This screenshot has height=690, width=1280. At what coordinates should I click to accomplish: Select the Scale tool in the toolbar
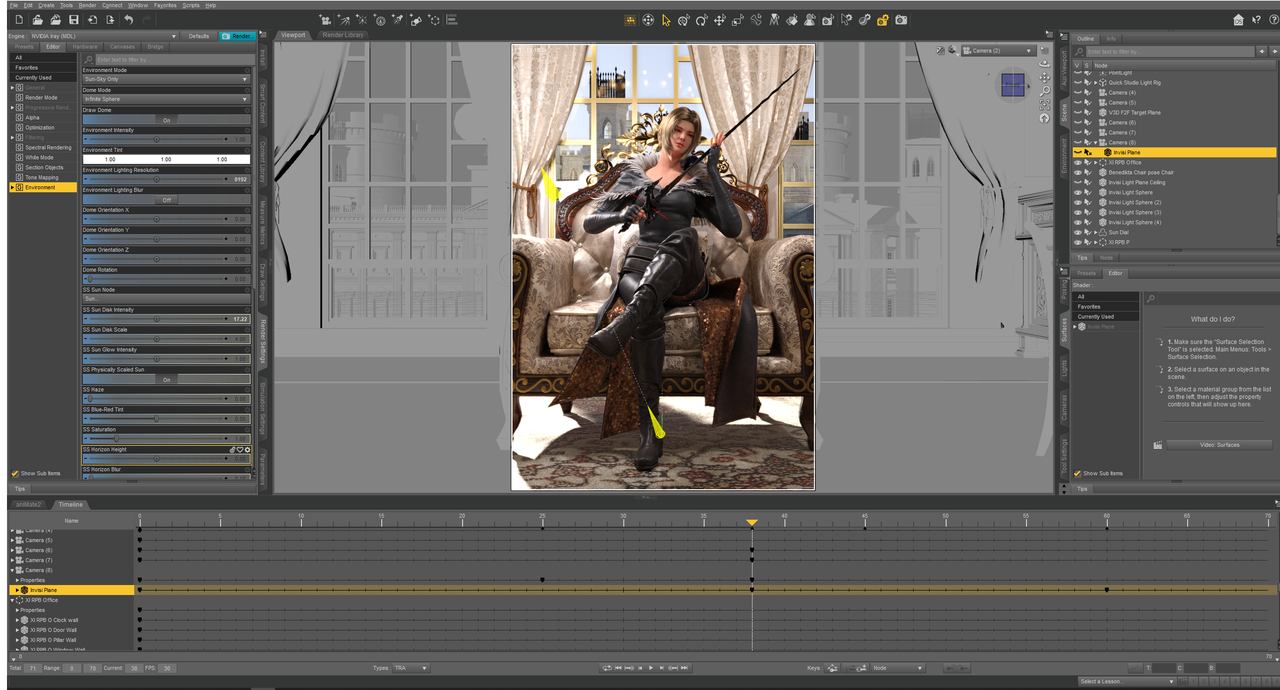pos(737,20)
